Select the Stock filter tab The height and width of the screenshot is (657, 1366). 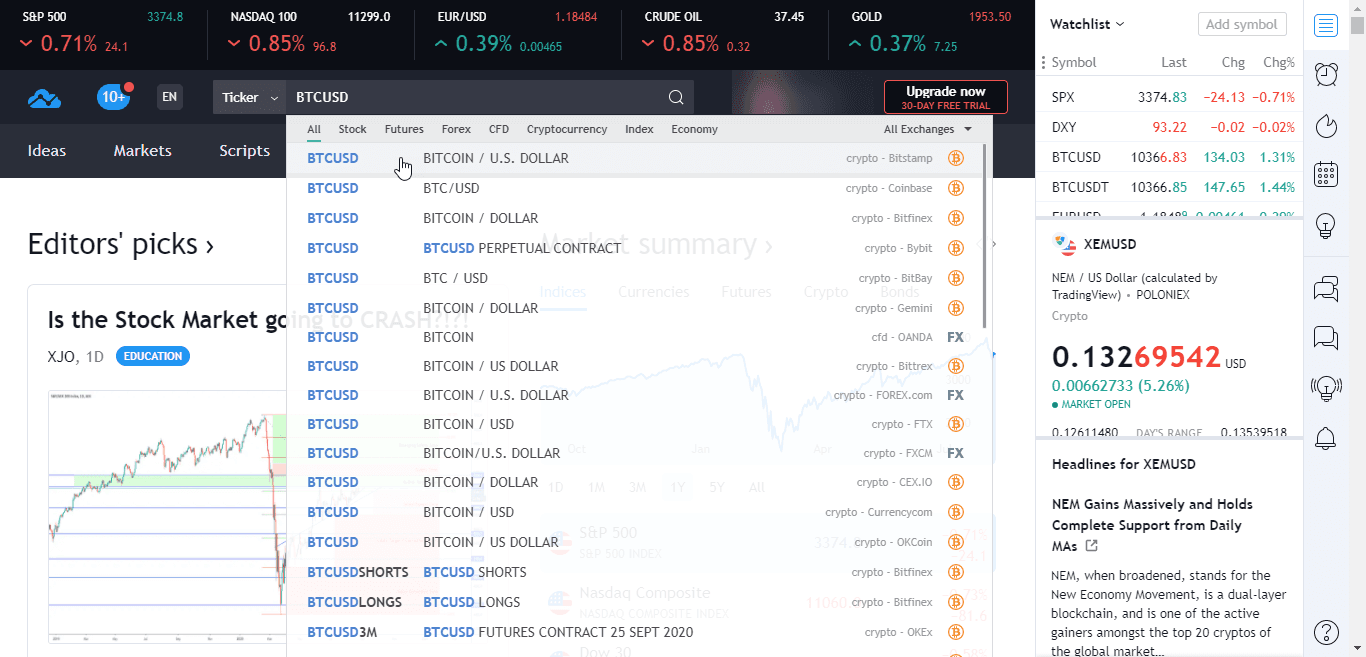pyautogui.click(x=352, y=129)
